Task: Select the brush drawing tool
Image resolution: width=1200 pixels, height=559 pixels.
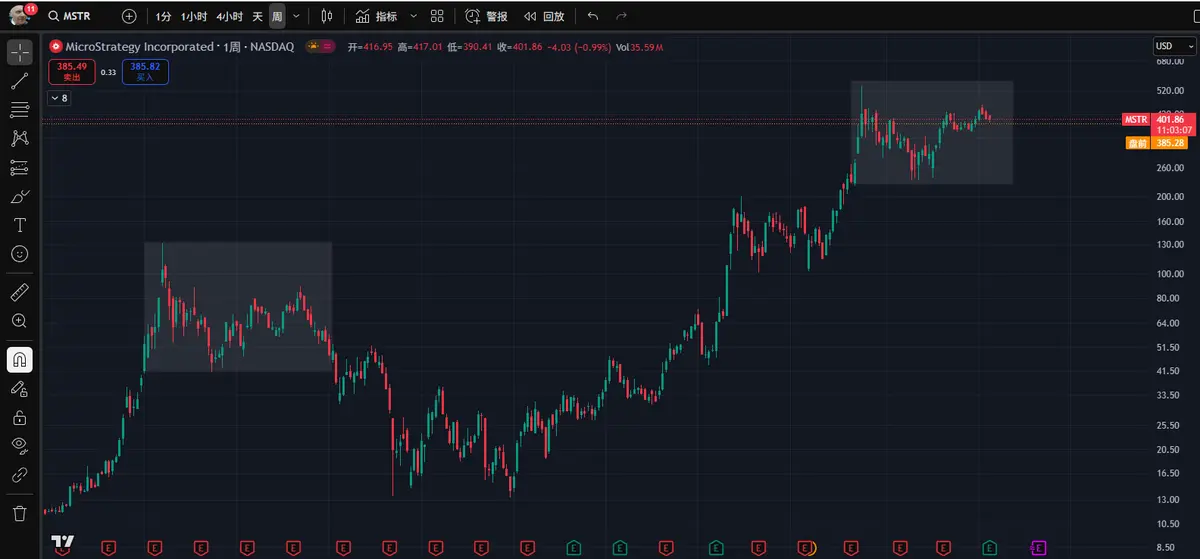Action: click(x=19, y=196)
